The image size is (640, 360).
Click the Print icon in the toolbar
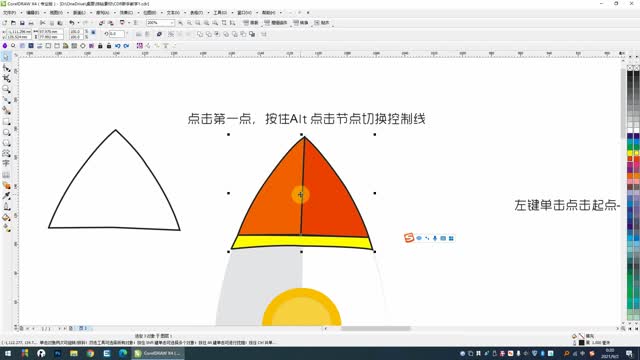pos(31,23)
